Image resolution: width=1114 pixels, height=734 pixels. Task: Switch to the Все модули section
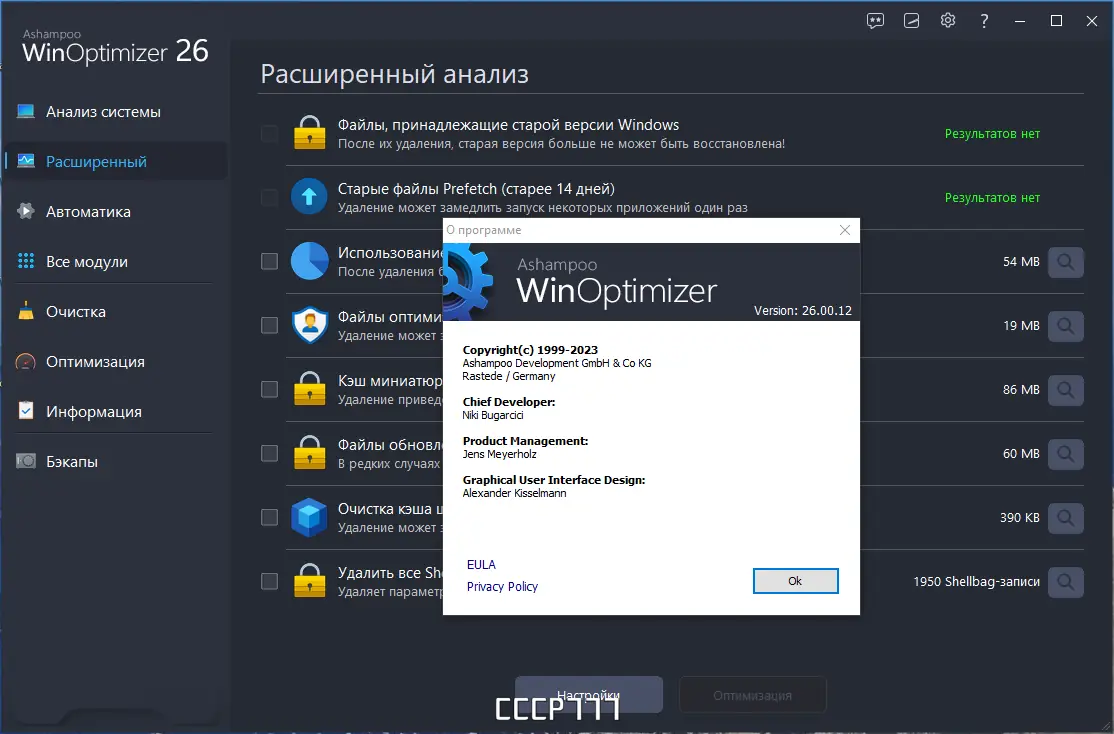tap(27, 261)
